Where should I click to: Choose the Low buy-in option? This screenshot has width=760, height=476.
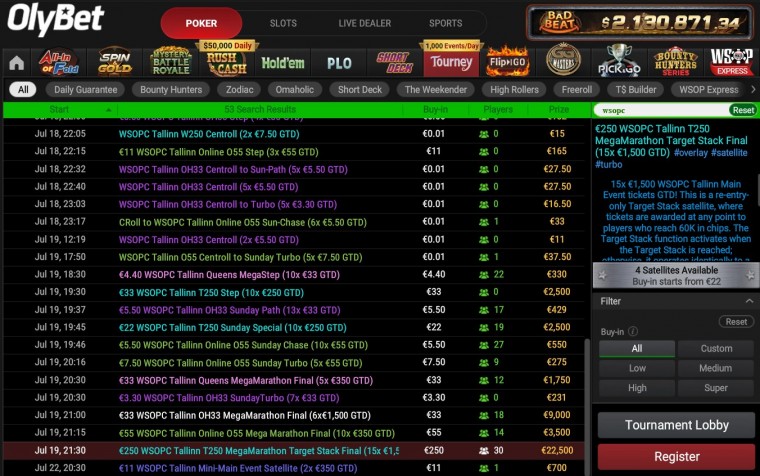coord(637,368)
